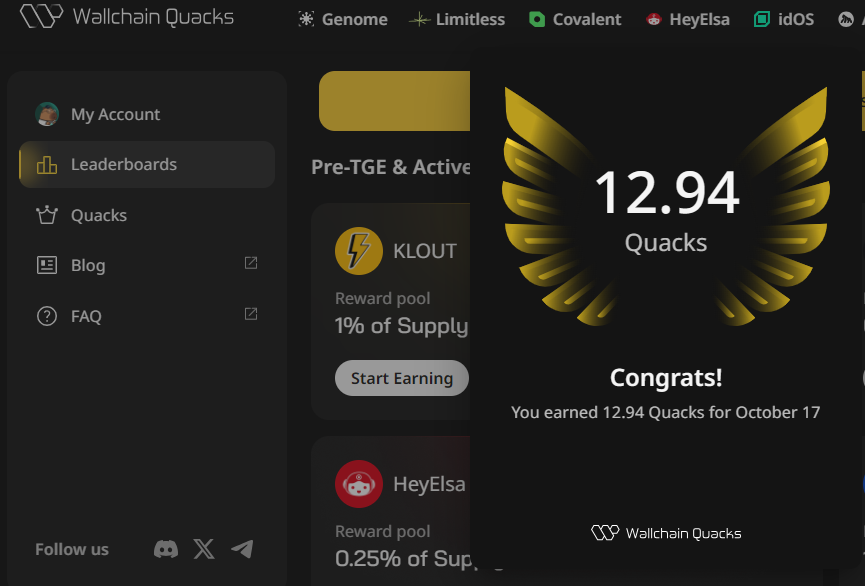This screenshot has width=865, height=586.
Task: Click the Limitless sparkle icon
Action: 419,20
